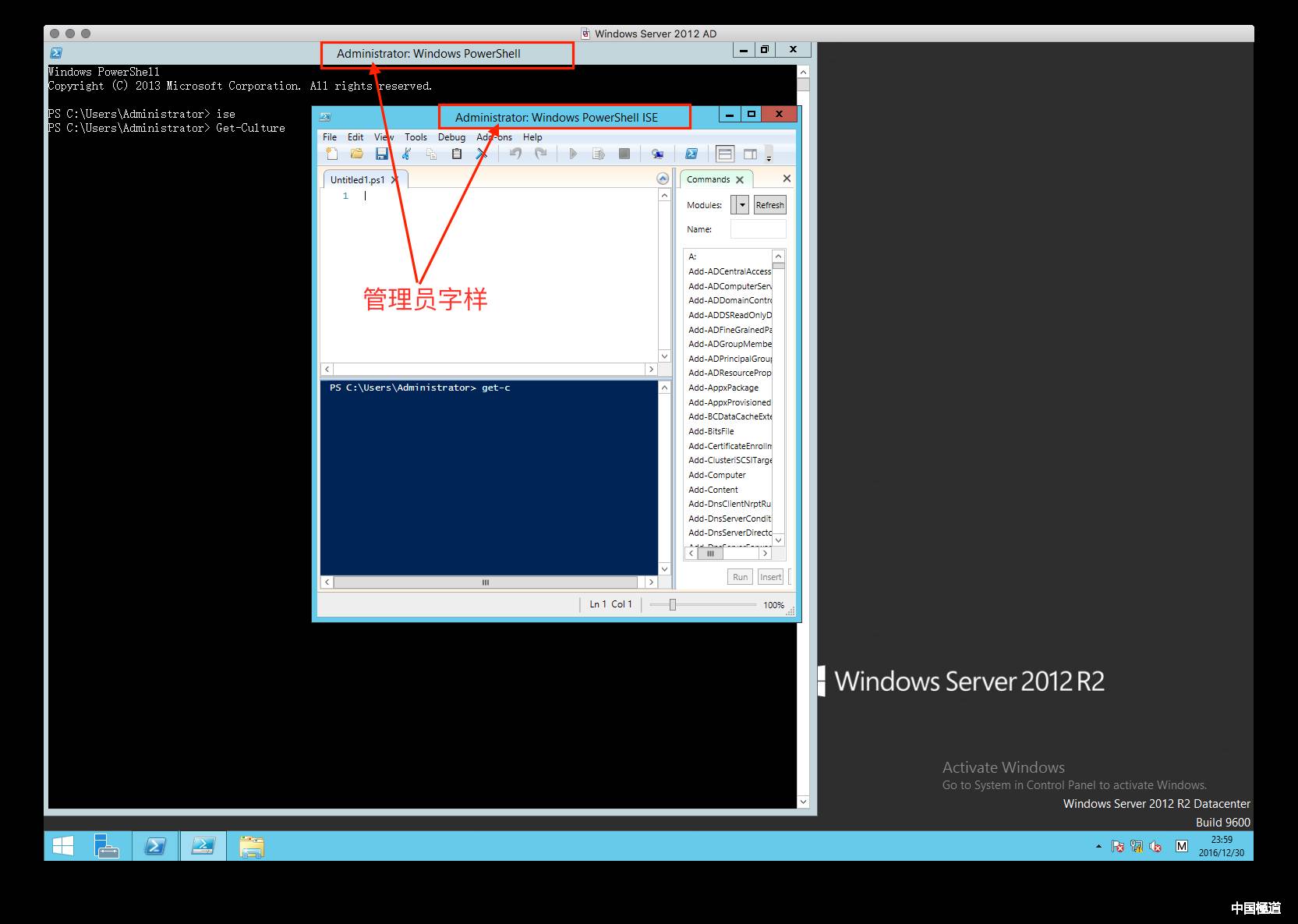Viewport: 1298px width, 924px height.
Task: Paste clipboard contents in ISE toolbar
Action: [457, 154]
